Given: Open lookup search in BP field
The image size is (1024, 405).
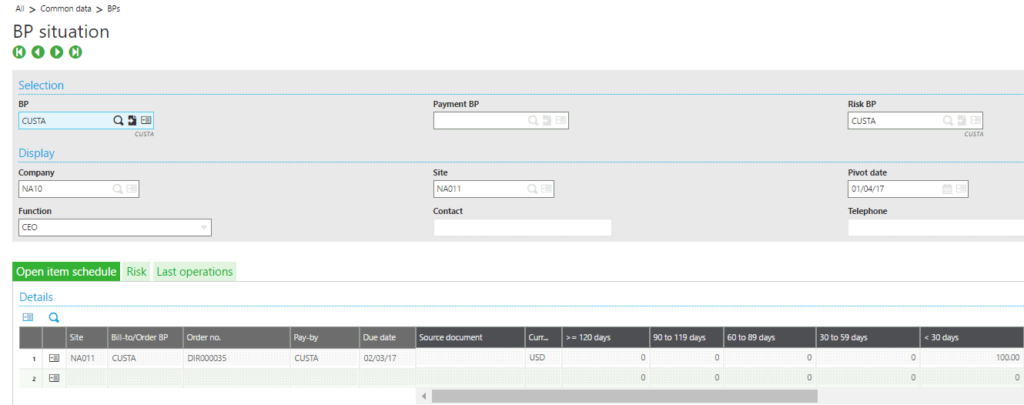Looking at the screenshot, I should (118, 121).
